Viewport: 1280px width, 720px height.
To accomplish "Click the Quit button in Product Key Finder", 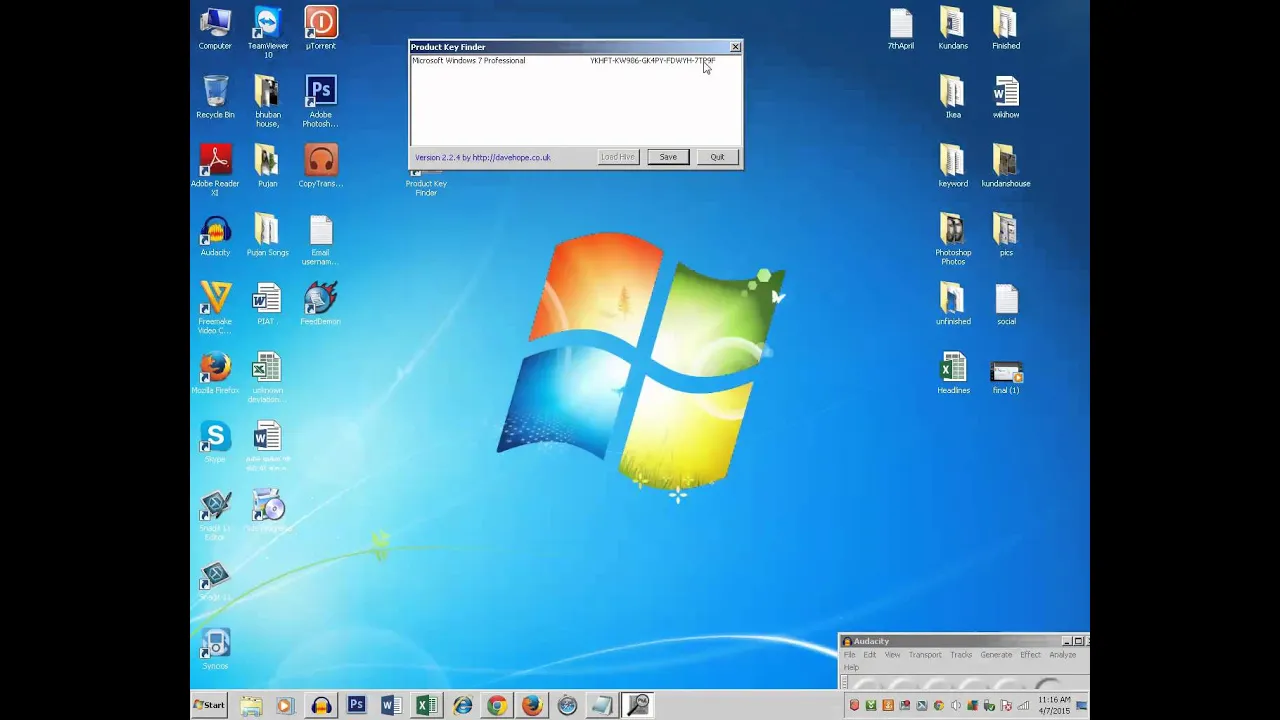I will point(717,157).
